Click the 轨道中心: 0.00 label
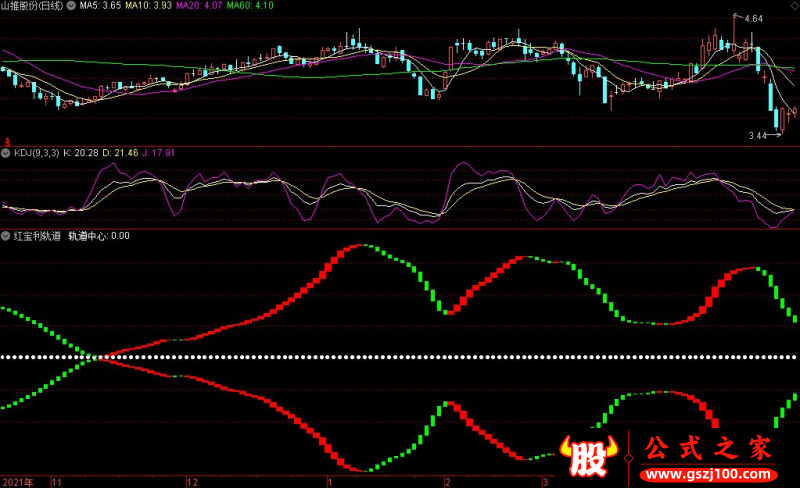Image resolution: width=800 pixels, height=488 pixels. (x=98, y=236)
